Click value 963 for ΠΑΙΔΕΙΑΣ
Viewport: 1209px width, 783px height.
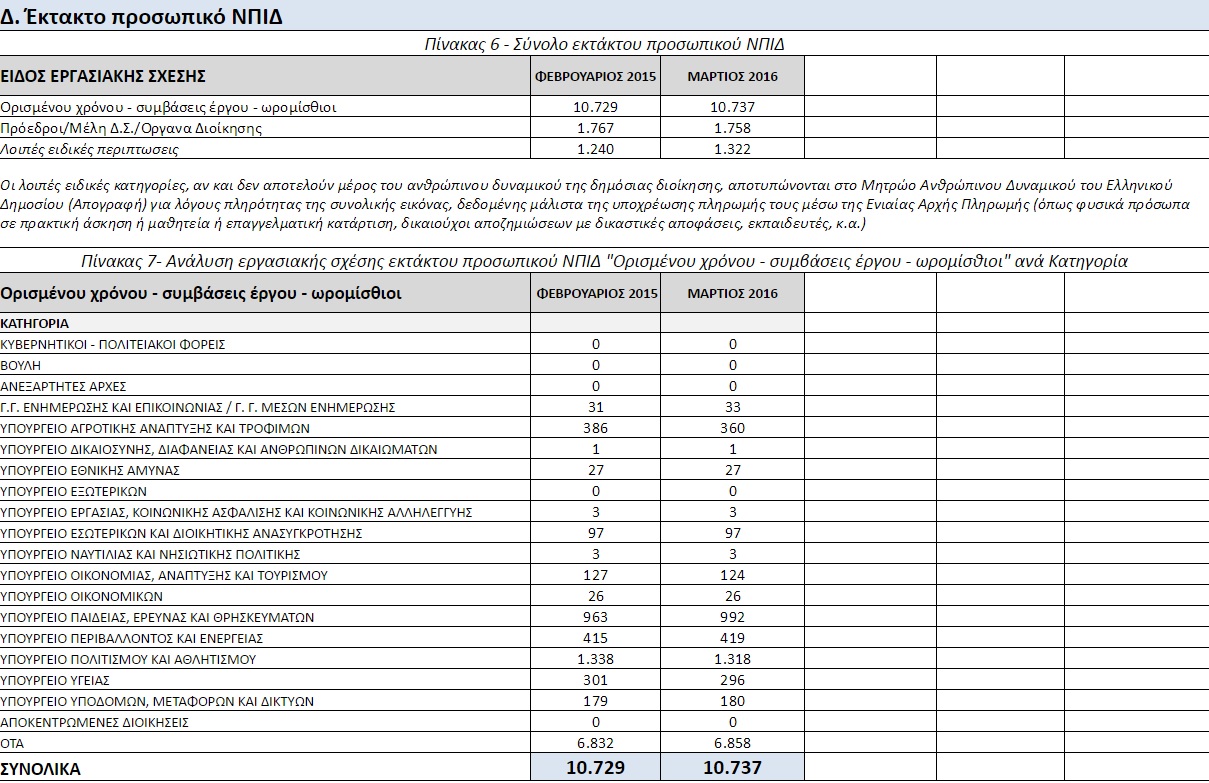[x=596, y=617]
